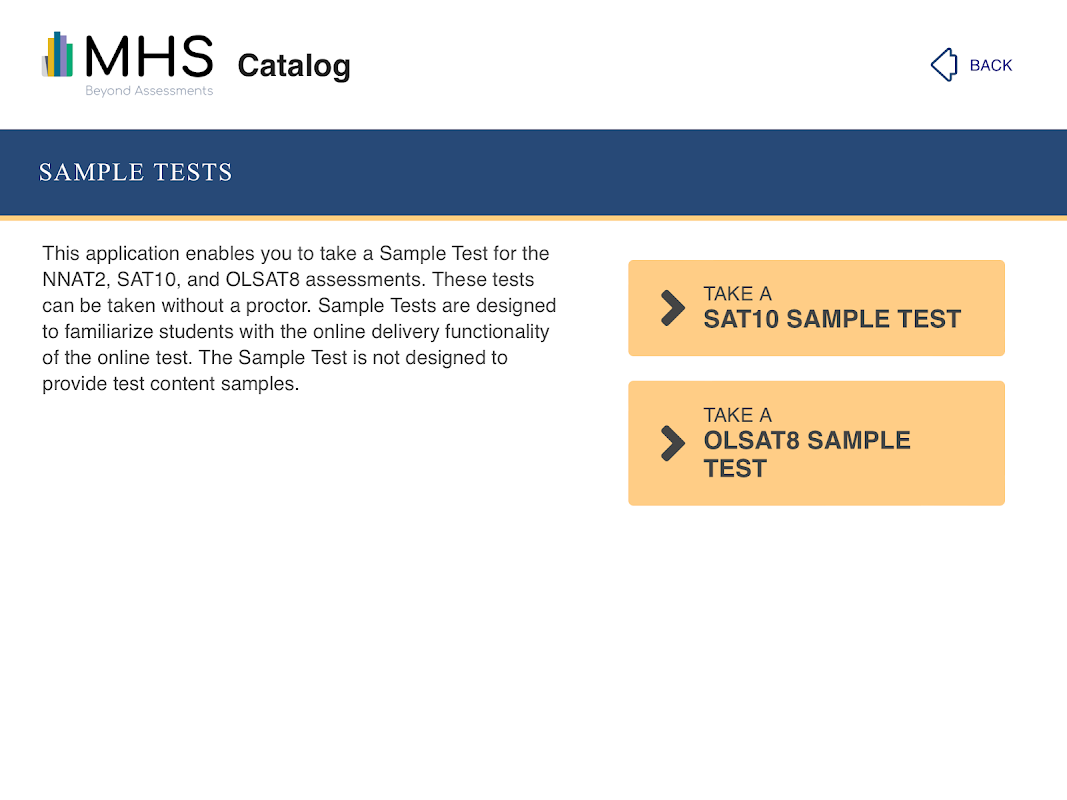Click the MHS wordmark text
The width and height of the screenshot is (1067, 800).
149,56
